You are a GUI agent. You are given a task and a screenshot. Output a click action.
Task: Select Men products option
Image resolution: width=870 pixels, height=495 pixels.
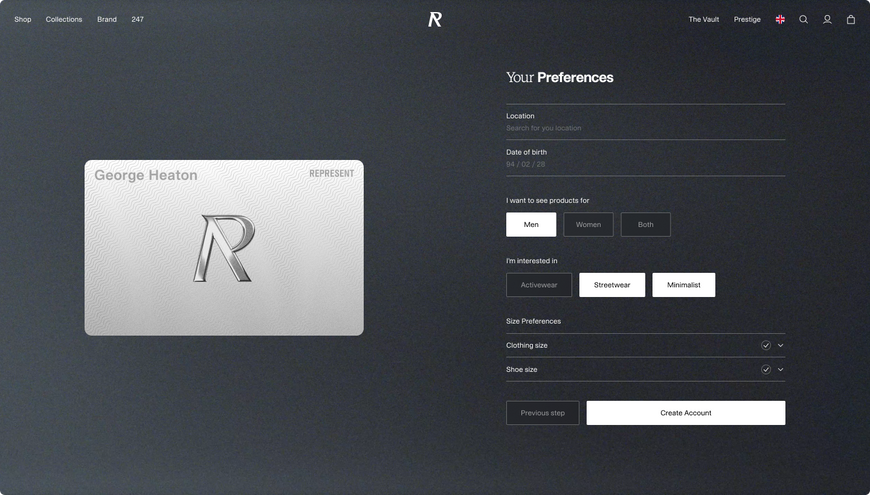click(531, 225)
